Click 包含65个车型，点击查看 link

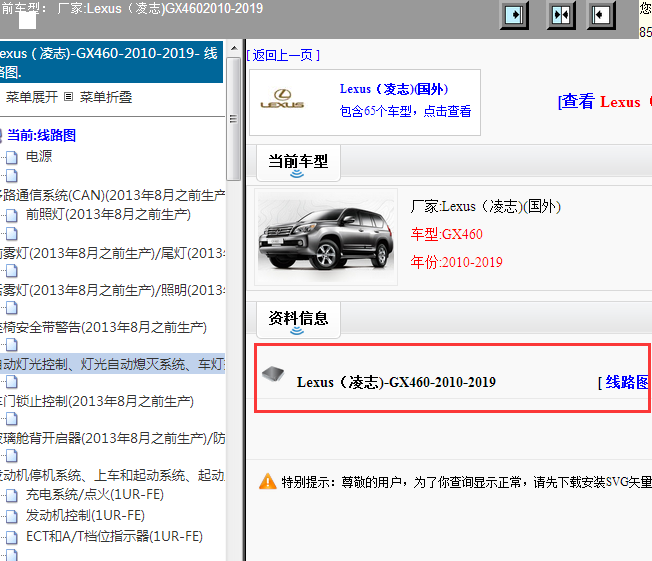(x=405, y=111)
